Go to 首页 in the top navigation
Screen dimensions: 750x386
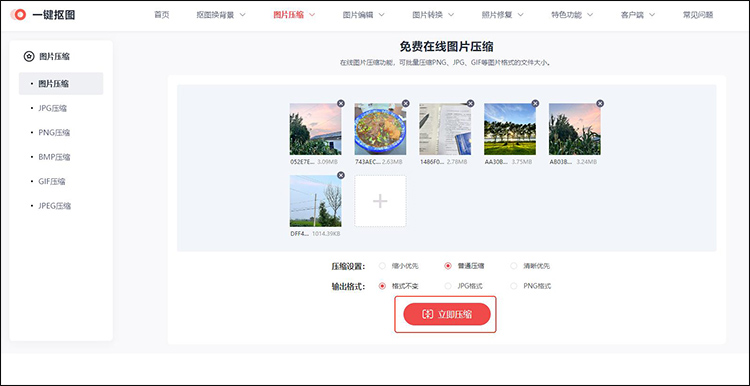162,15
